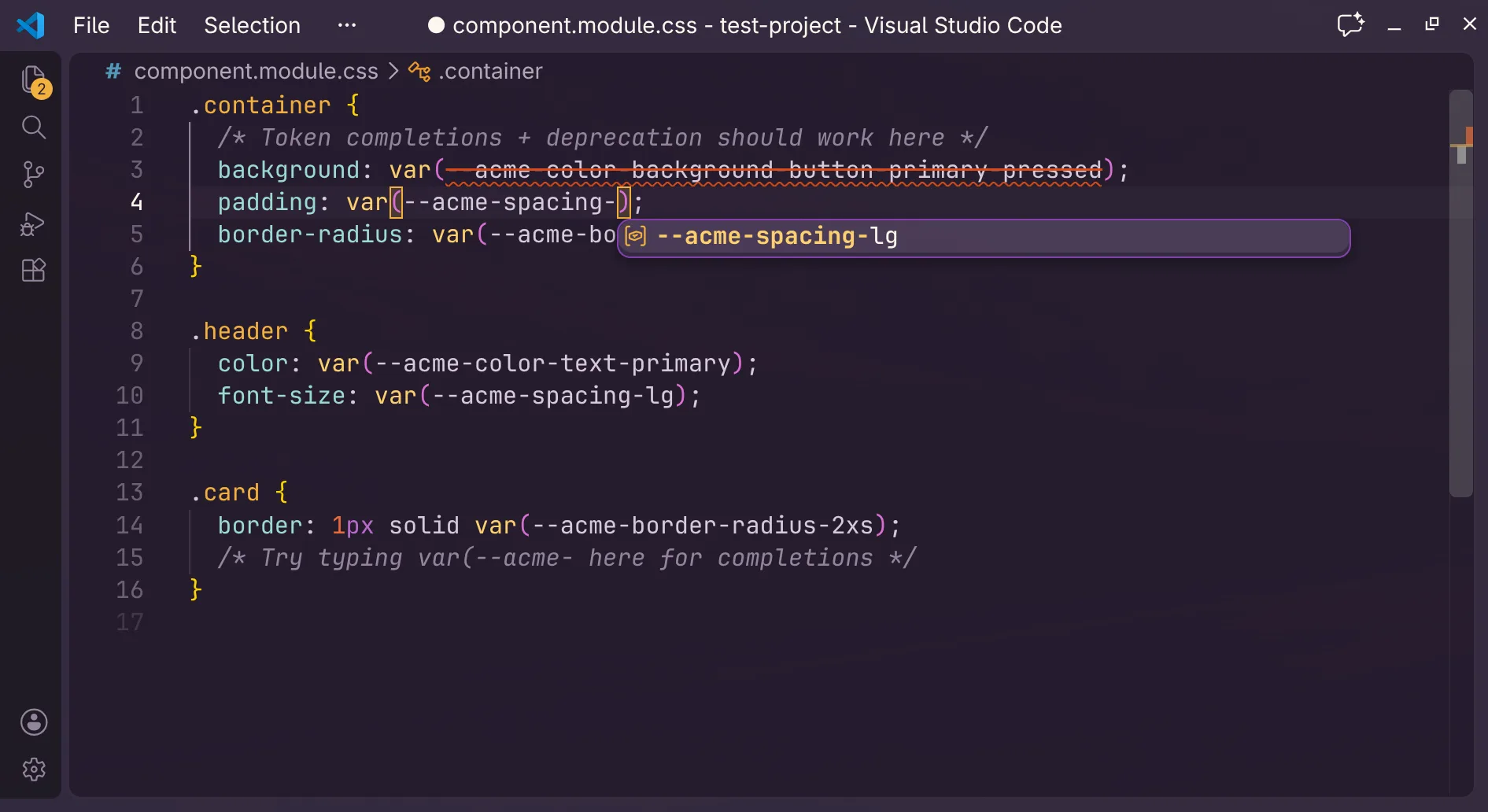Click the Token completions comment on line 2

coord(602,138)
